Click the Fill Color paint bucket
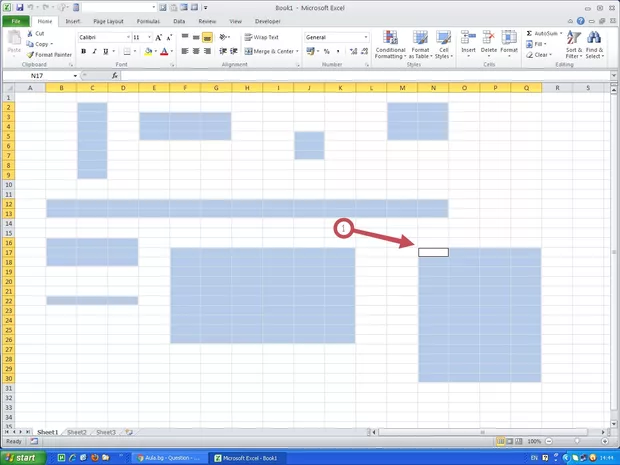Image resolution: width=620 pixels, height=465 pixels. [148, 51]
